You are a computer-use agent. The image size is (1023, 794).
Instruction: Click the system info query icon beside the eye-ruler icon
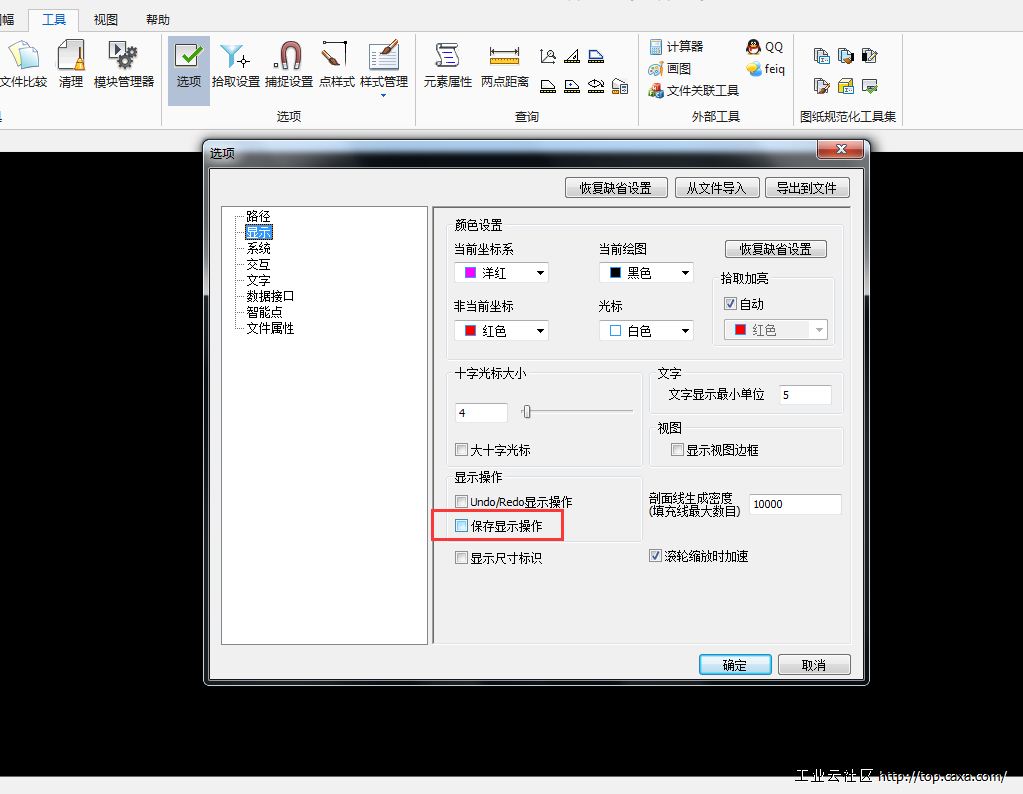(x=620, y=86)
